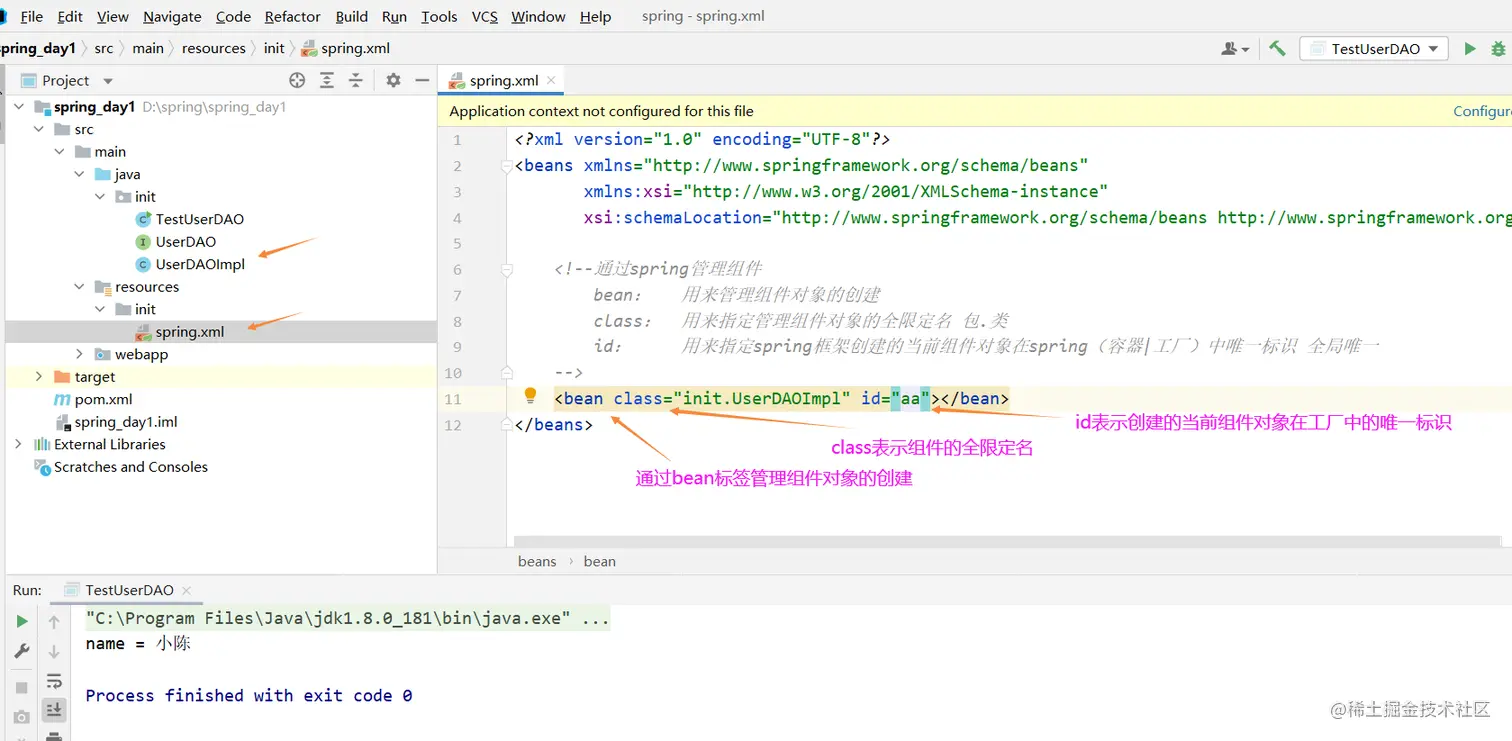Open the Project panel gear settings
The image size is (1512, 741).
pyautogui.click(x=393, y=80)
